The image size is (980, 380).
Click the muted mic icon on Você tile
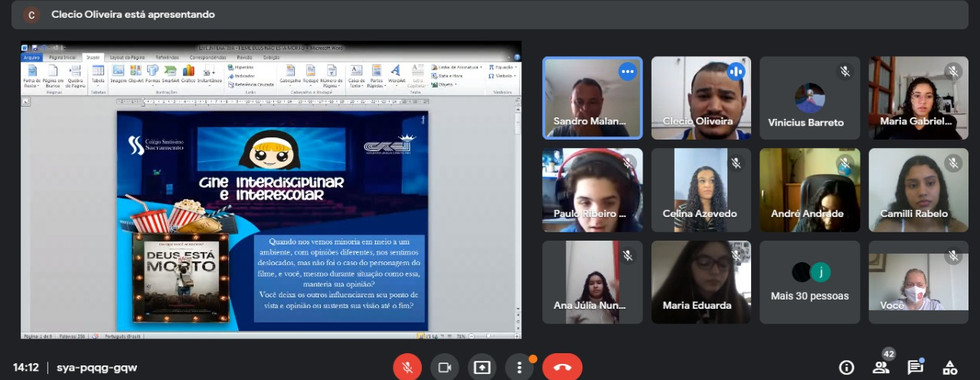953,255
